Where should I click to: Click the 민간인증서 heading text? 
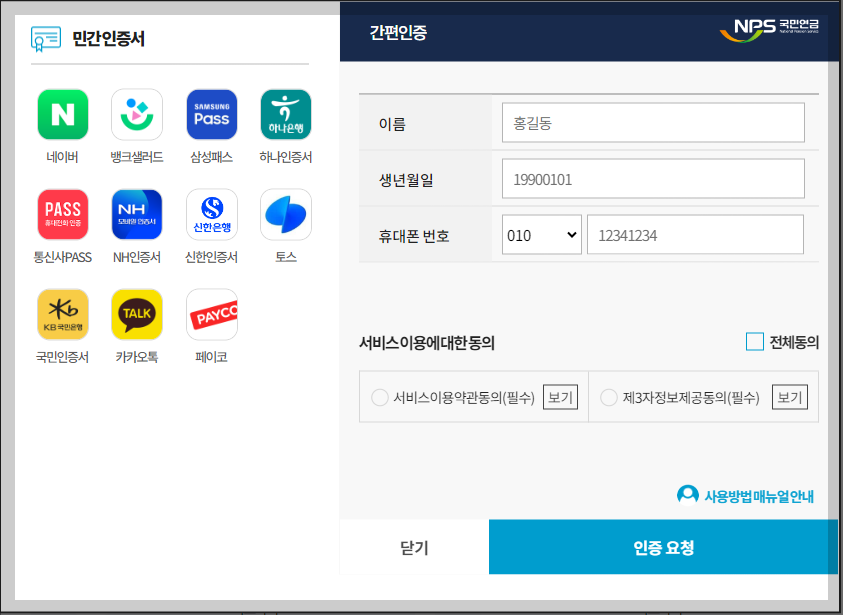pyautogui.click(x=109, y=39)
